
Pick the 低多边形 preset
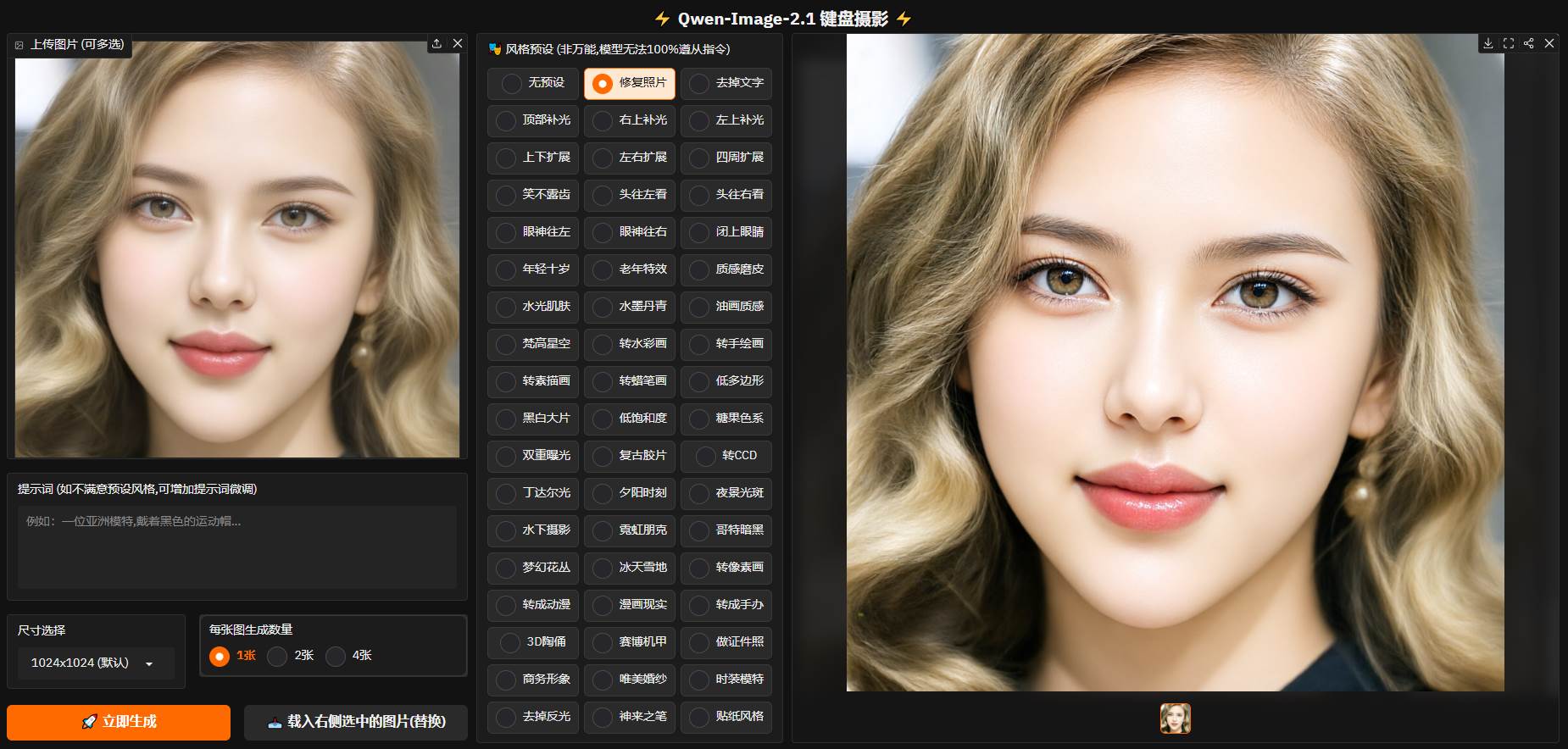[x=726, y=381]
